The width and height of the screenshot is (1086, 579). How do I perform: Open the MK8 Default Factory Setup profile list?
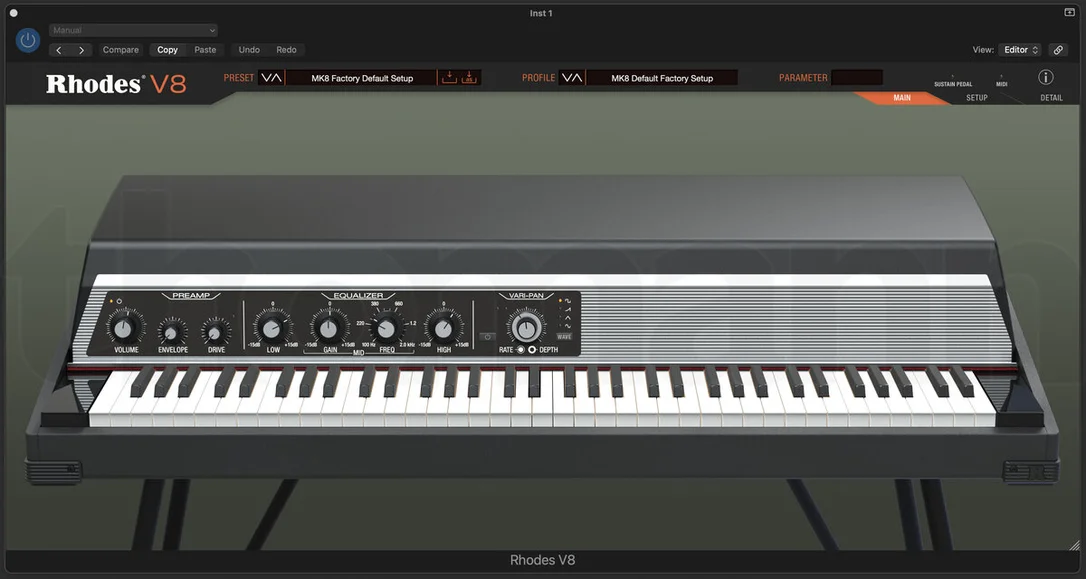(x=662, y=78)
